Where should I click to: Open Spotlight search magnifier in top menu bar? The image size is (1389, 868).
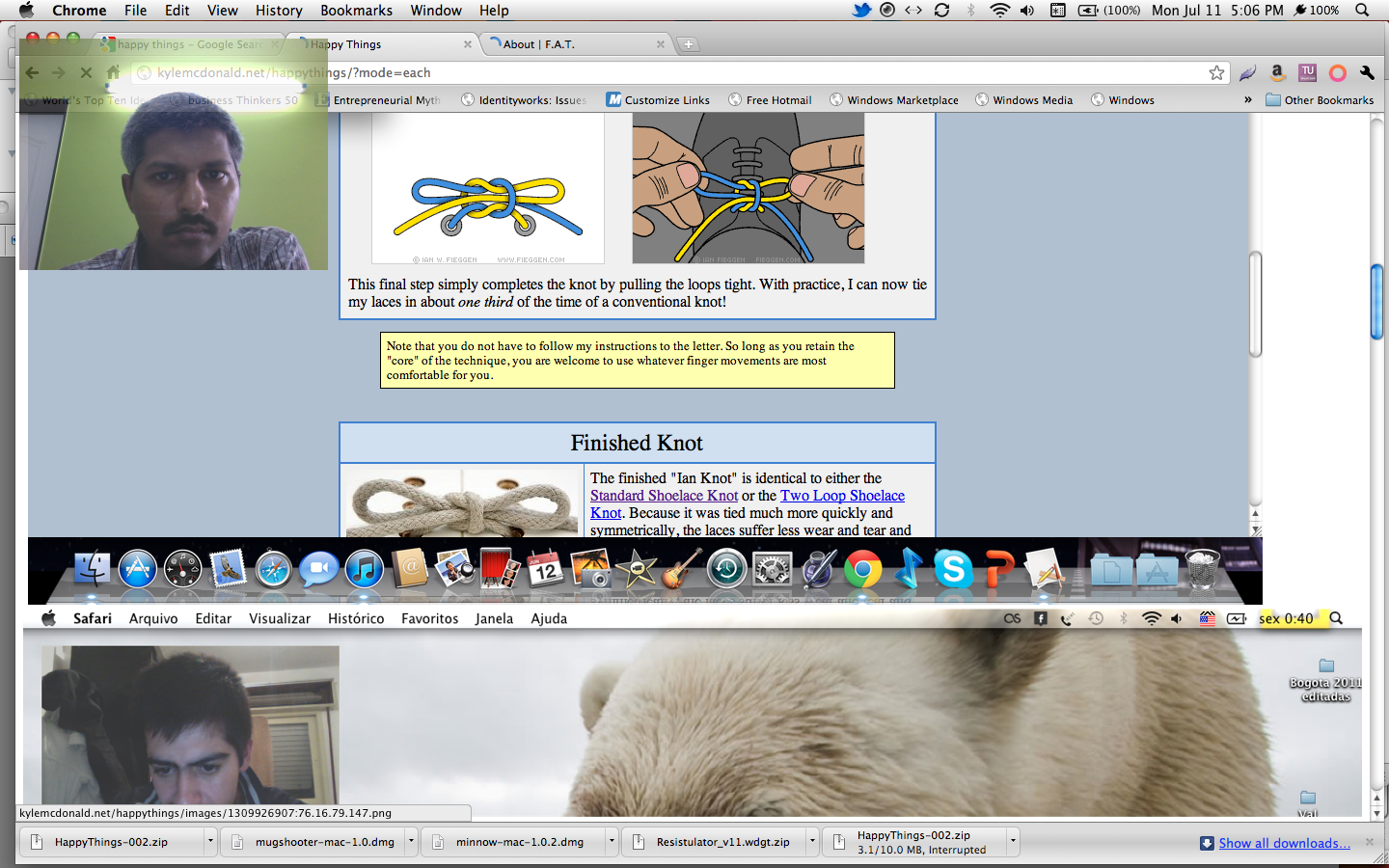tap(1362, 10)
